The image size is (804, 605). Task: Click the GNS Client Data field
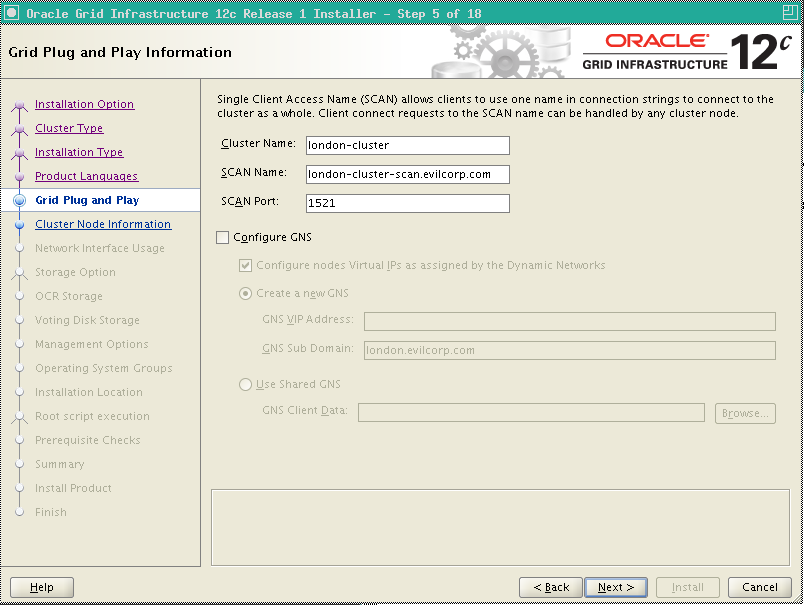tap(531, 413)
